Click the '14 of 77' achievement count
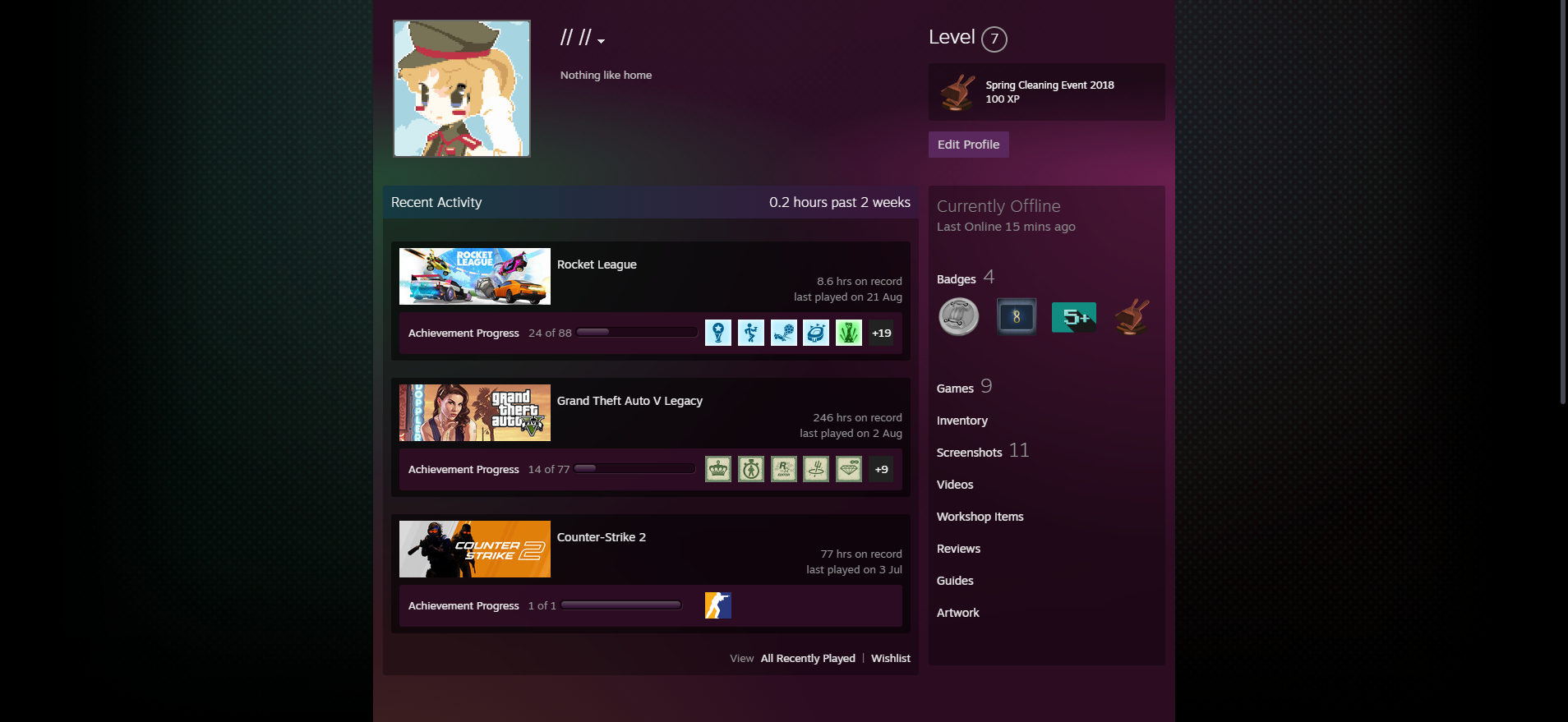1568x722 pixels. point(549,470)
